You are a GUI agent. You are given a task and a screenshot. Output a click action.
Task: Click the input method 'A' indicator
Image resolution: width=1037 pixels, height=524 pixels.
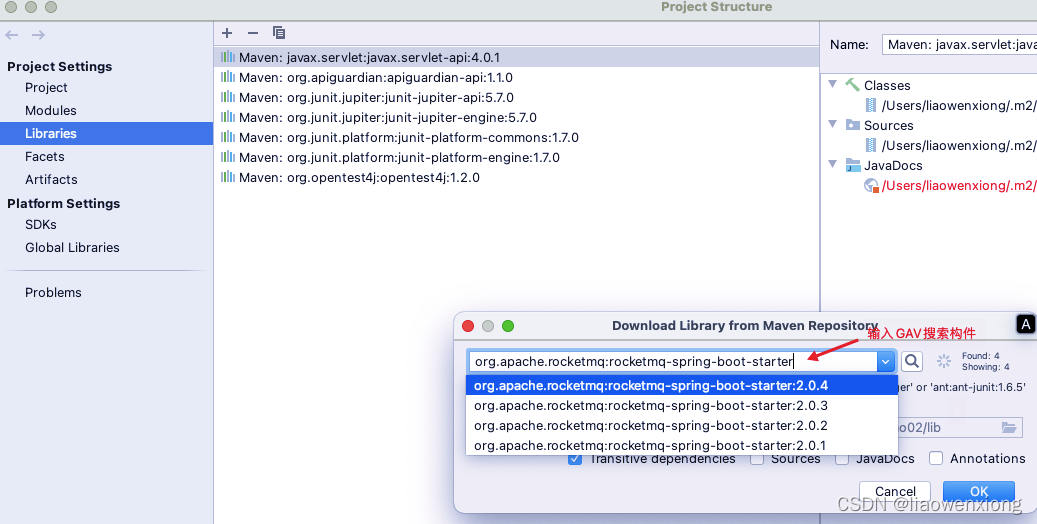[x=1025, y=324]
